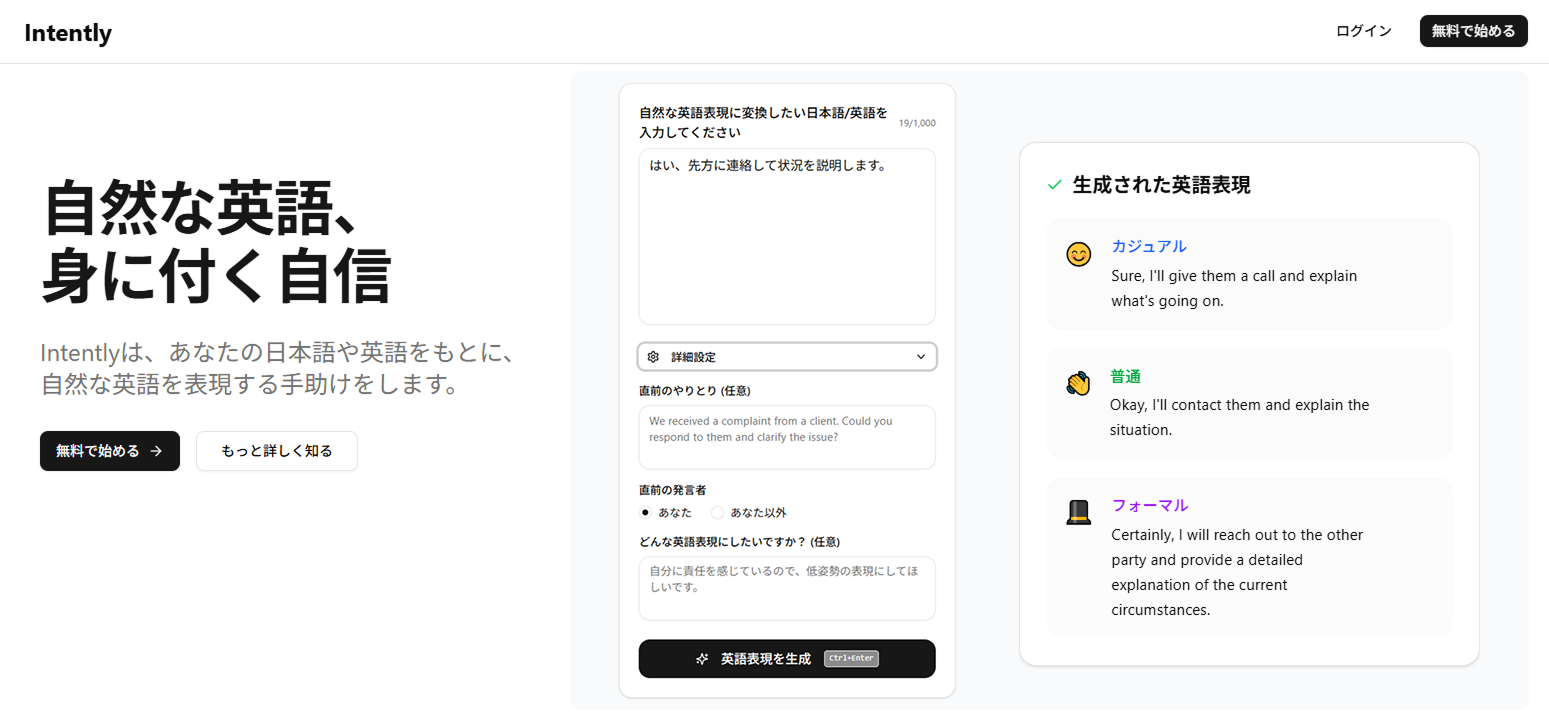Viewport: 1549px width, 720px height.
Task: Select the あなた radio button
Action: [x=646, y=513]
